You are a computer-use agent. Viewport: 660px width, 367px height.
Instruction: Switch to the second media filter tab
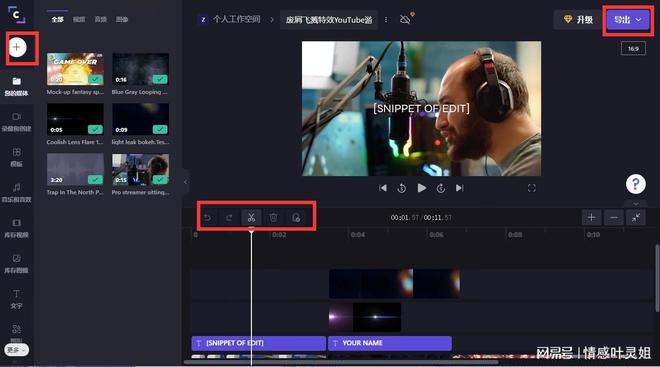click(x=79, y=19)
